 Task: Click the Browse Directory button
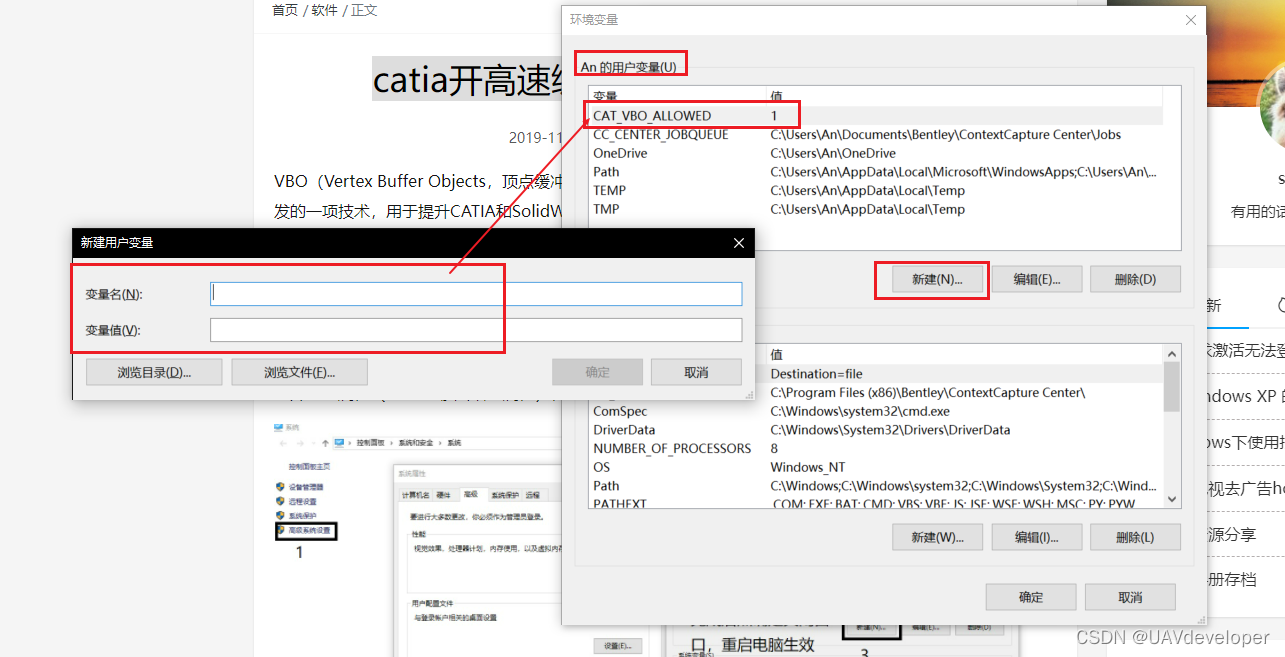click(154, 372)
